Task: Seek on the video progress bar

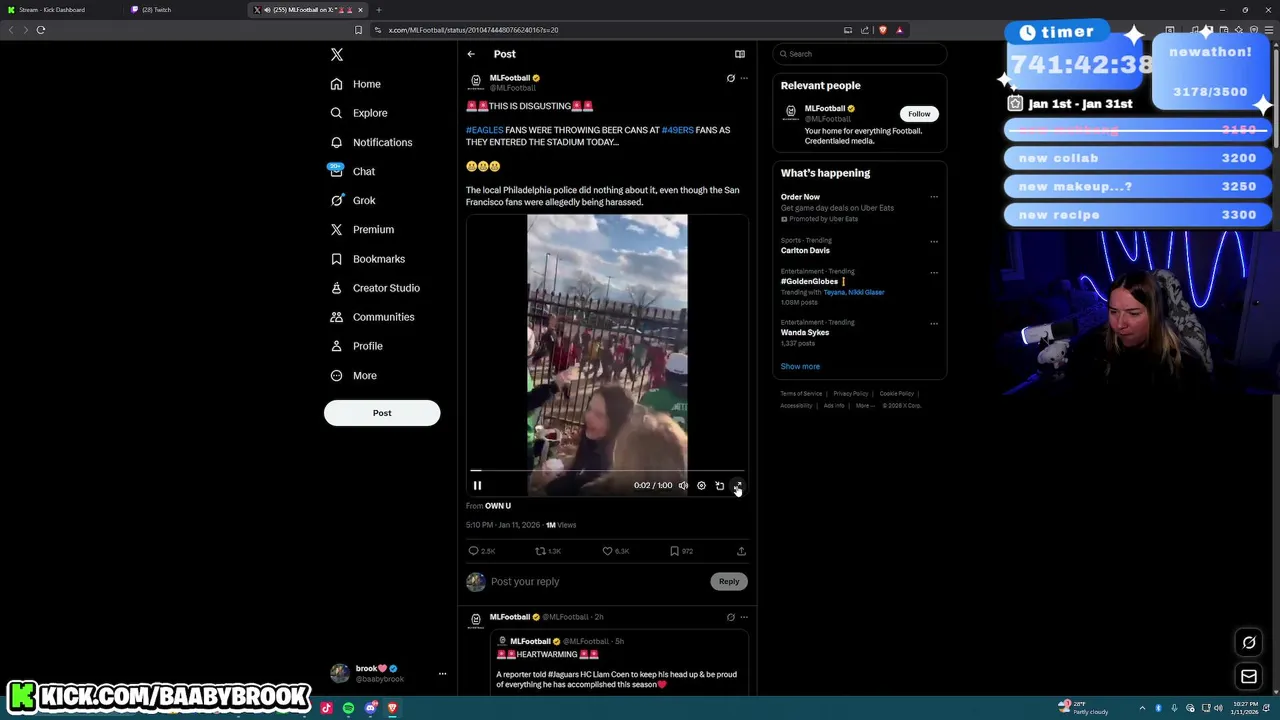Action: click(x=607, y=470)
